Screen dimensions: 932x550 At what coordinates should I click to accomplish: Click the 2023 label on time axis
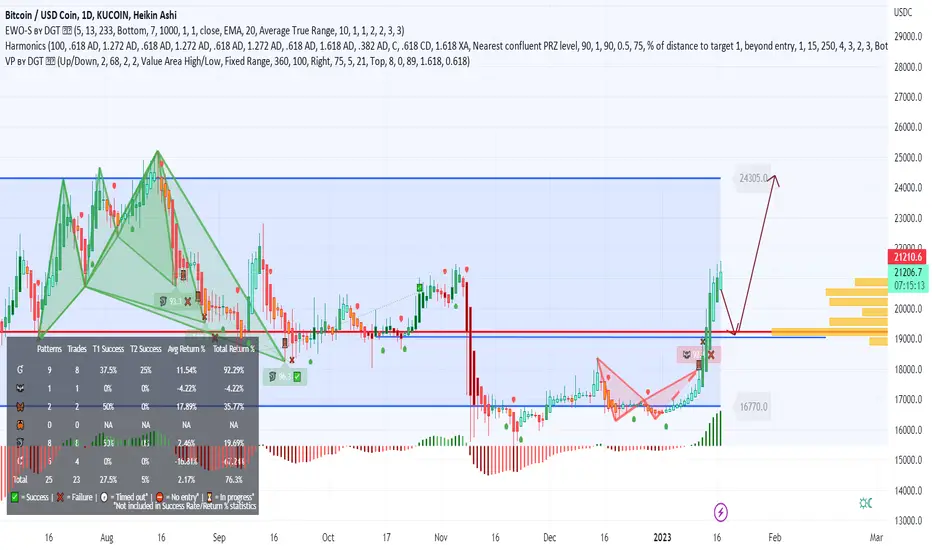[x=662, y=537]
